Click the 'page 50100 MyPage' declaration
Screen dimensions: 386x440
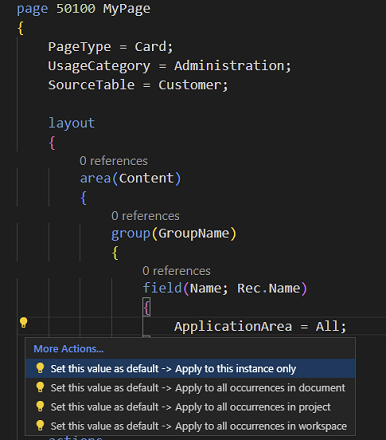[83, 9]
